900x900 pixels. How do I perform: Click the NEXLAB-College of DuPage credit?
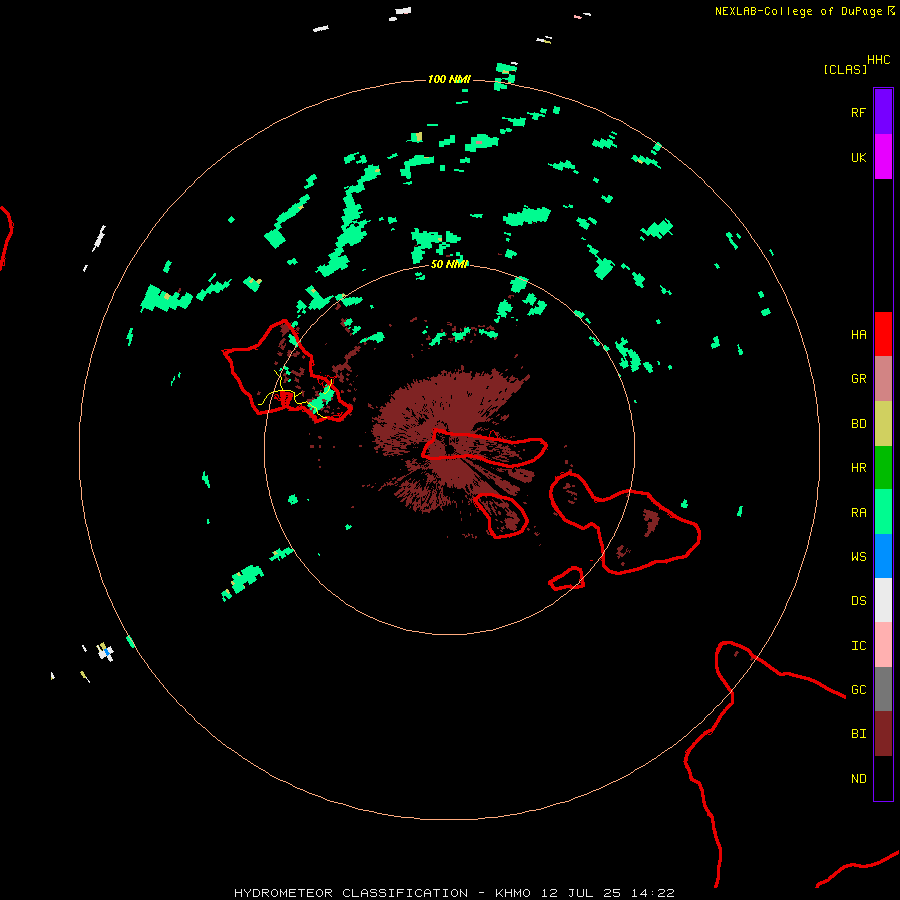click(x=798, y=11)
